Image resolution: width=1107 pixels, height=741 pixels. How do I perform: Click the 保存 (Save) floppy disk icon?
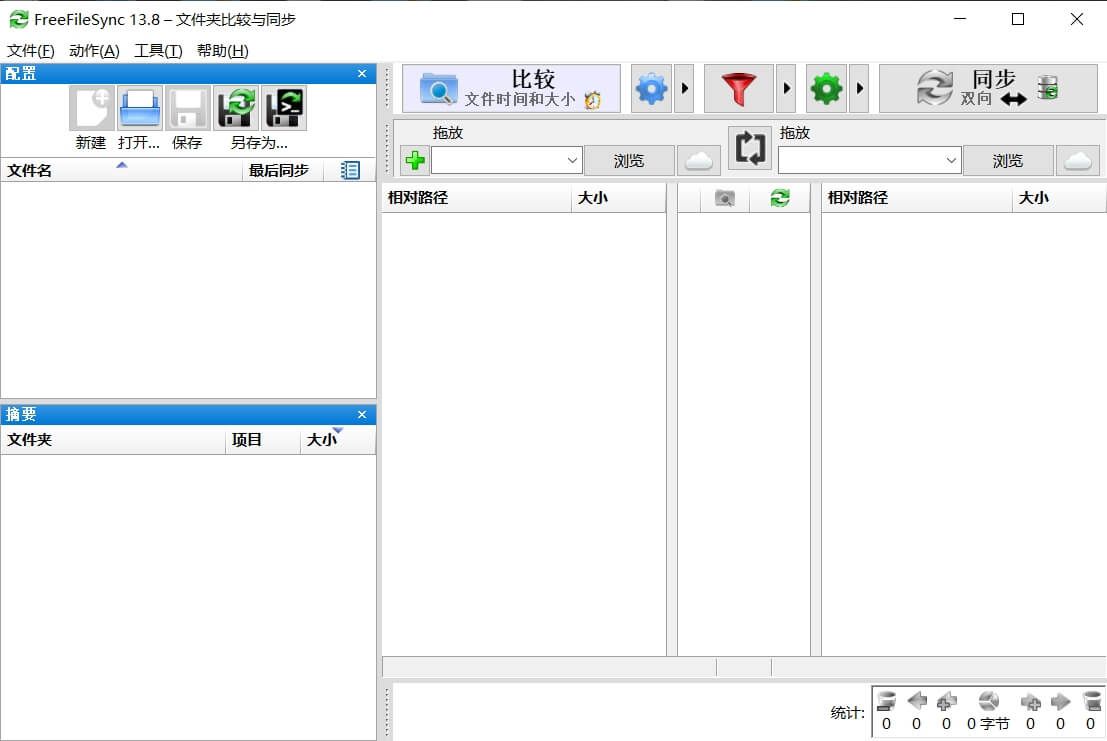[188, 108]
